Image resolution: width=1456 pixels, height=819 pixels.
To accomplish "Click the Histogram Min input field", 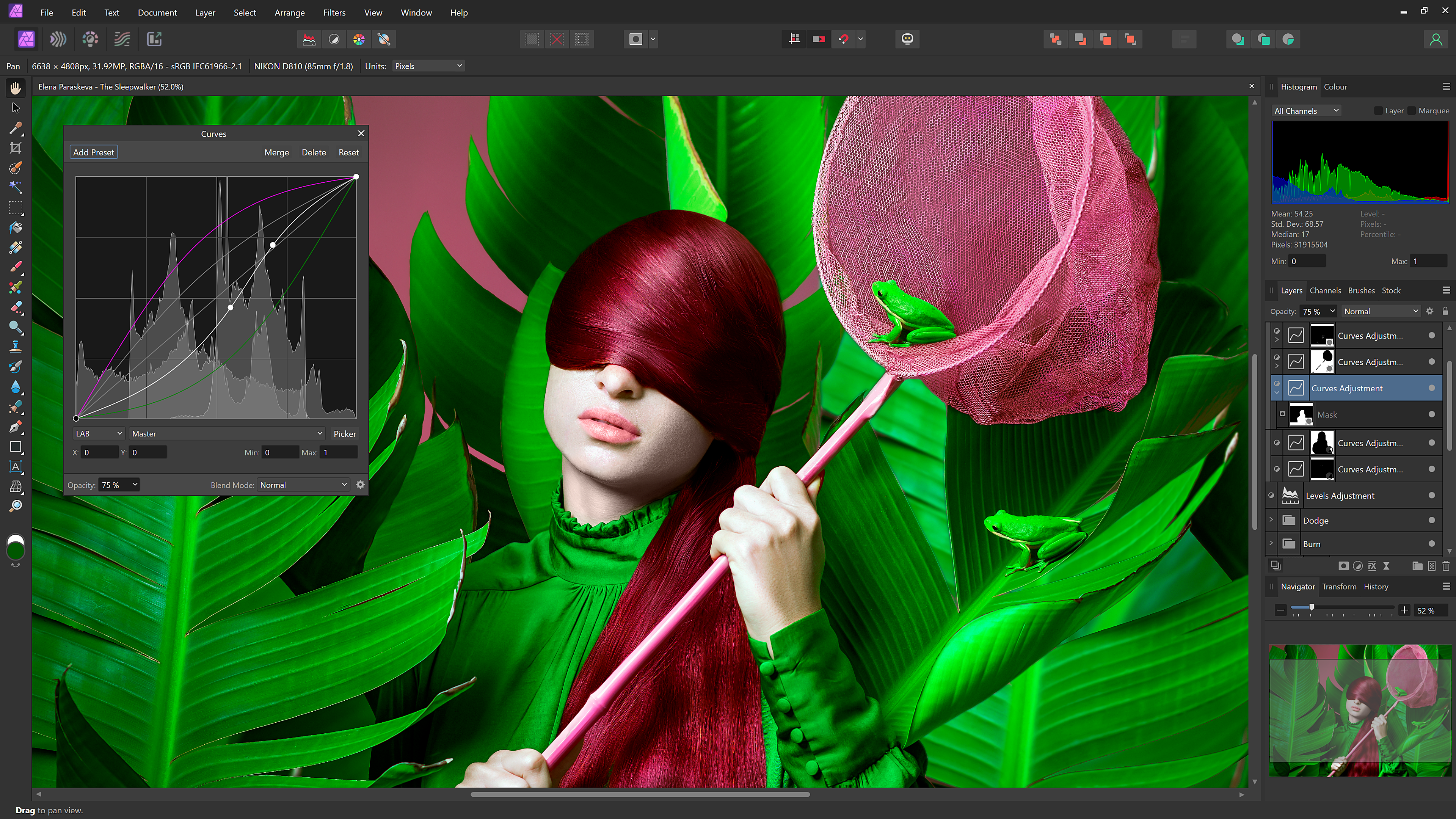I will click(x=1307, y=261).
